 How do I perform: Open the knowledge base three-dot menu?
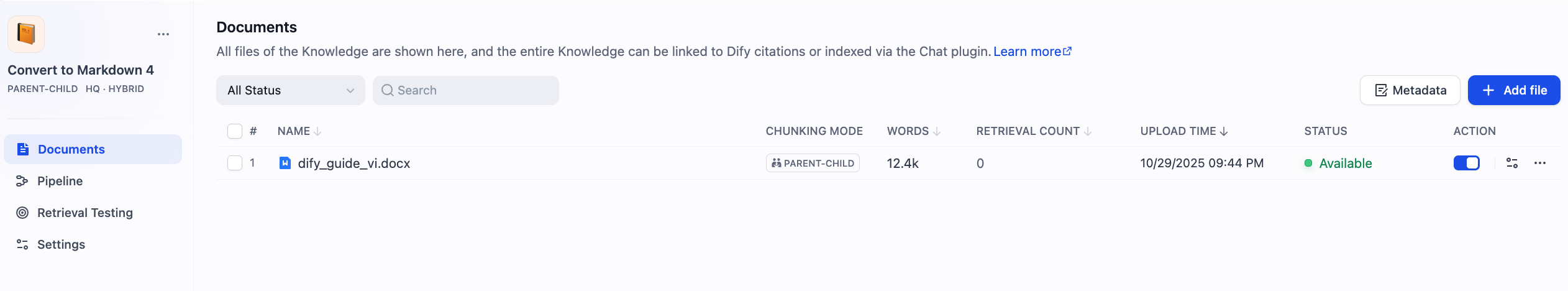click(163, 34)
